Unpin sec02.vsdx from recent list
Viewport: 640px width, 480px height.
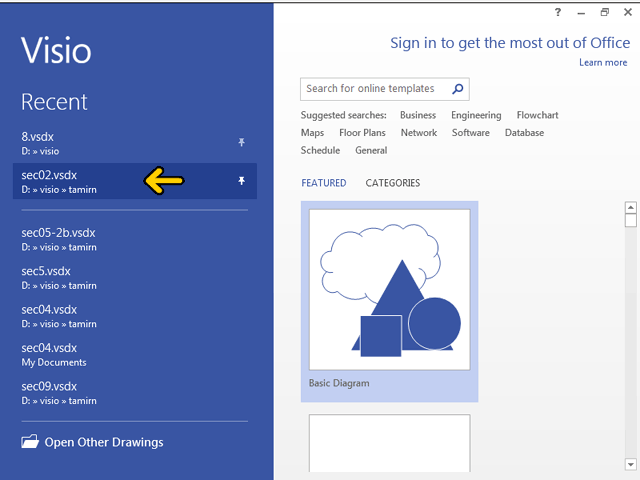coord(241,181)
